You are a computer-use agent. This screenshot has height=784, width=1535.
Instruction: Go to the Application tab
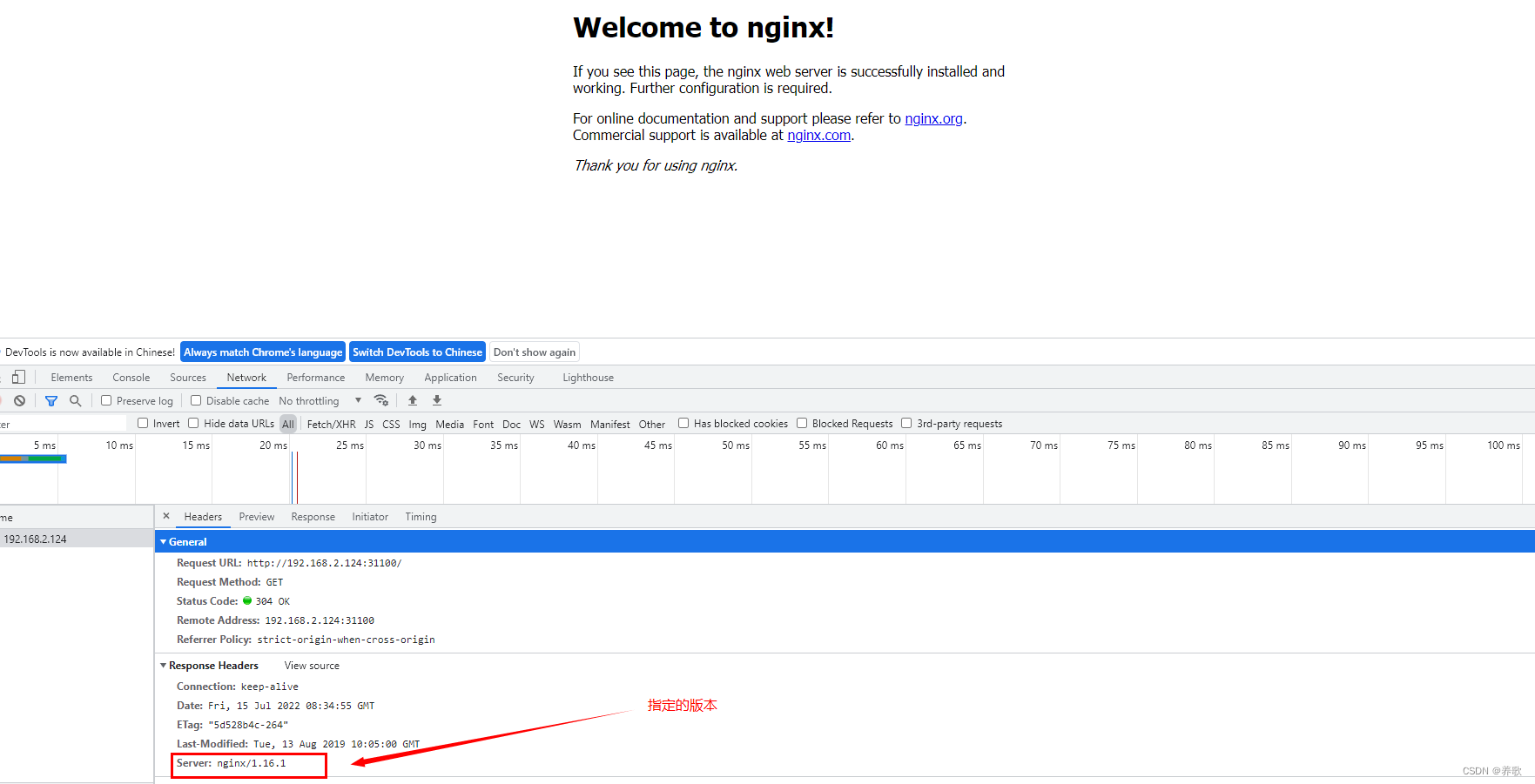pyautogui.click(x=450, y=377)
